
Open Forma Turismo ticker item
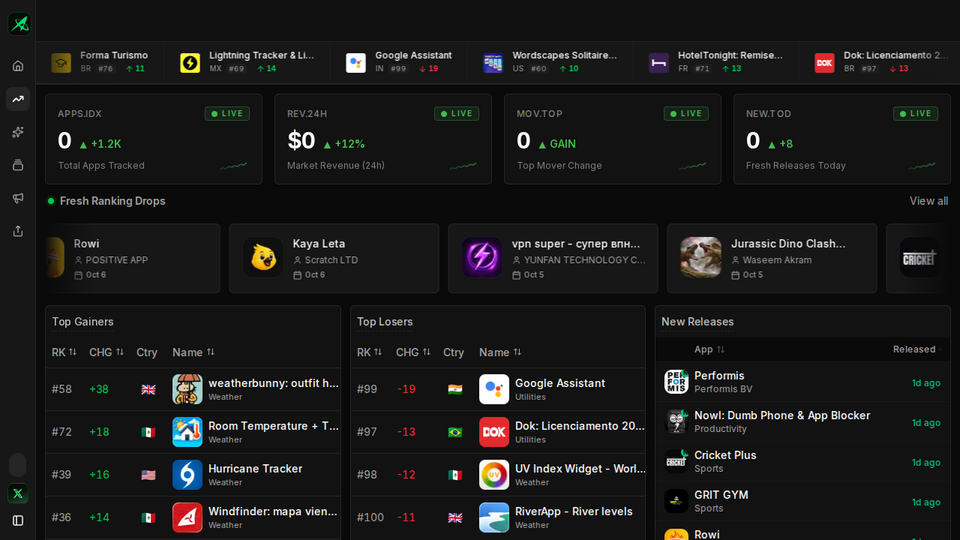click(100, 62)
